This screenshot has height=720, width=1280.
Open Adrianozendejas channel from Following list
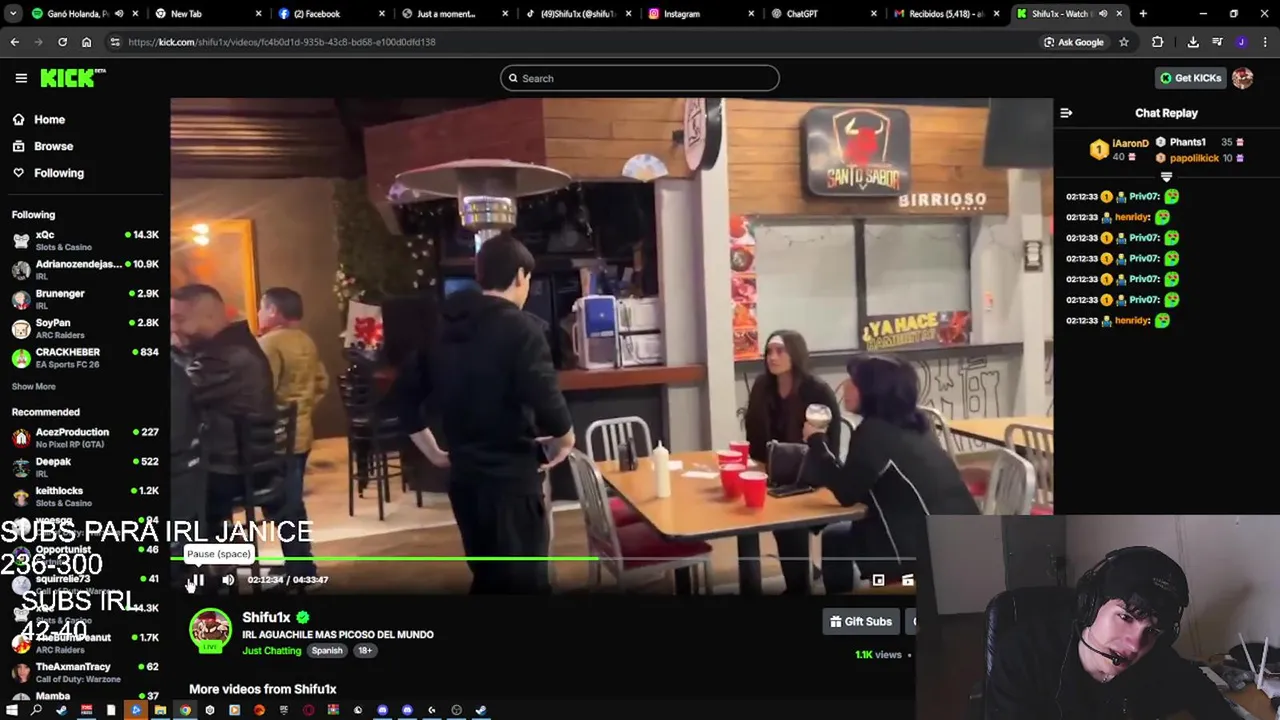click(x=85, y=270)
